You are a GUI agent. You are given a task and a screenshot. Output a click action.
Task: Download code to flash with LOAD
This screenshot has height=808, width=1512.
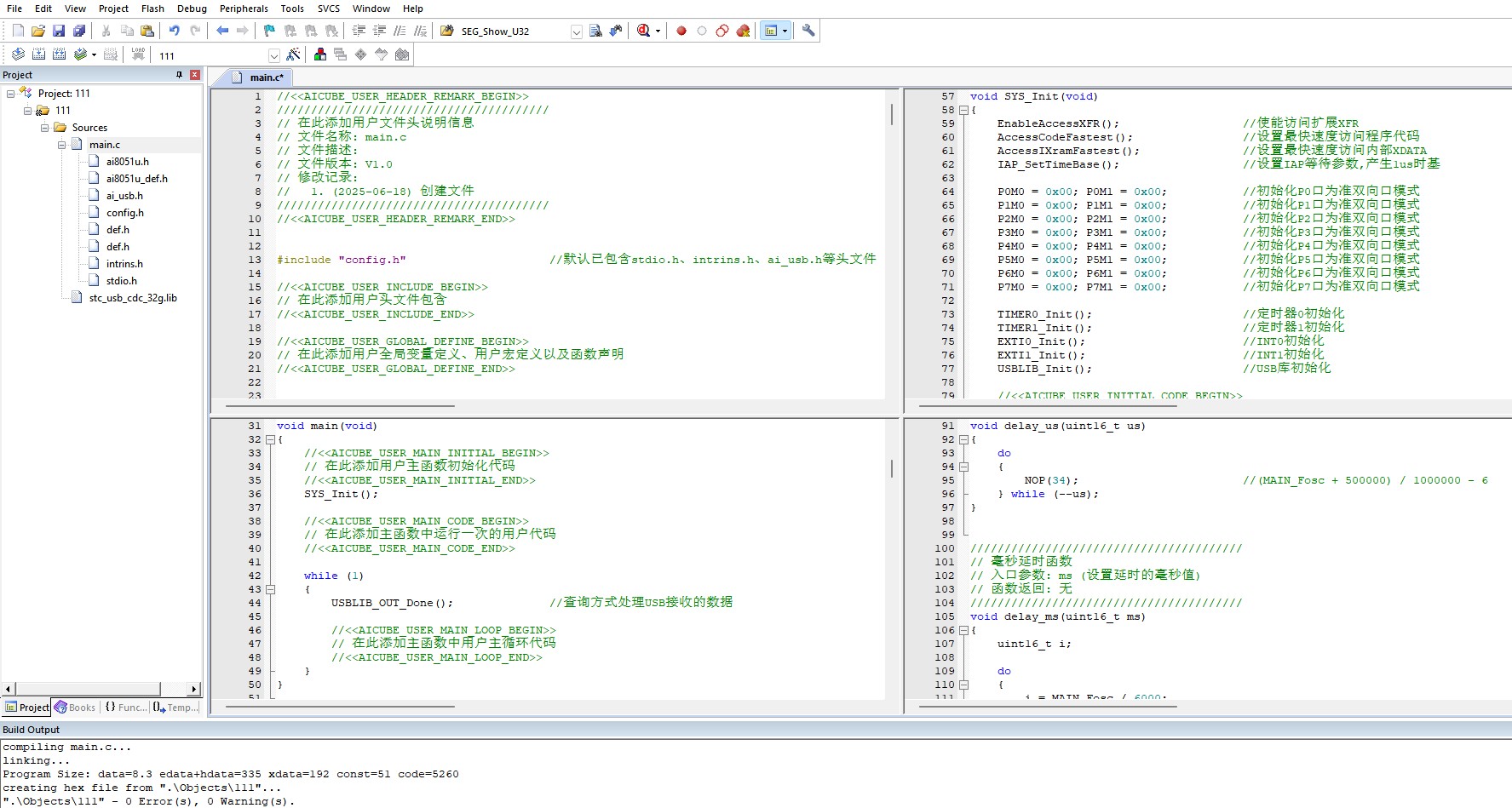point(138,54)
